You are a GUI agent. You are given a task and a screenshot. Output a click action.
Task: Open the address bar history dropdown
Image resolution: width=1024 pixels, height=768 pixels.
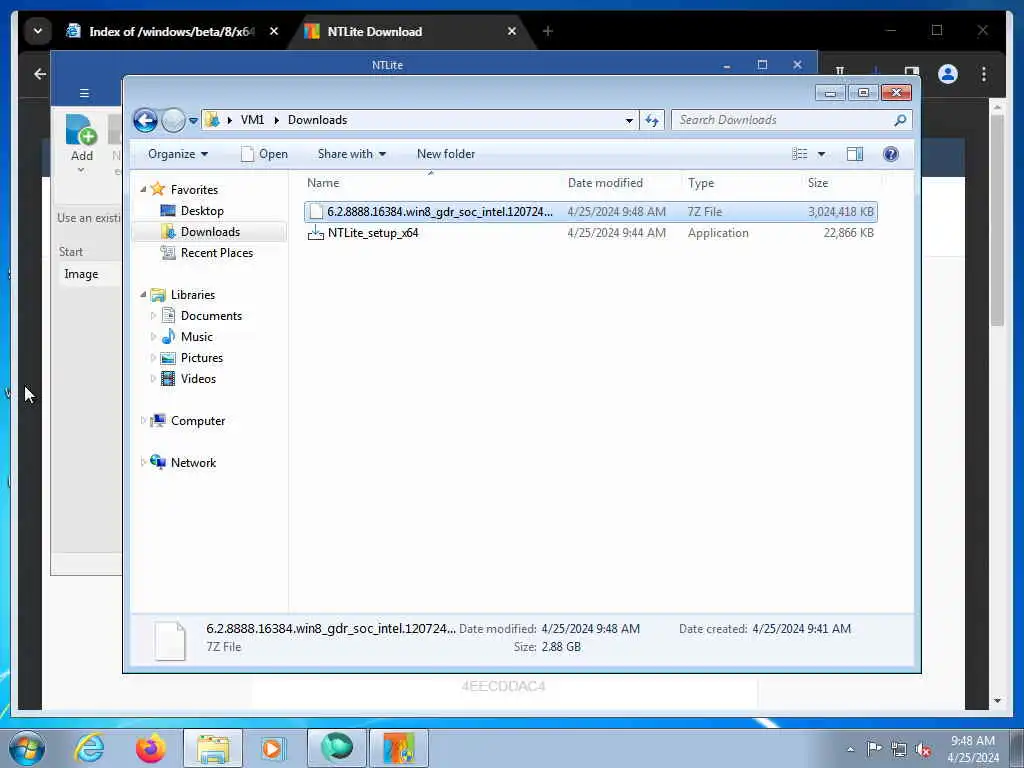[629, 120]
